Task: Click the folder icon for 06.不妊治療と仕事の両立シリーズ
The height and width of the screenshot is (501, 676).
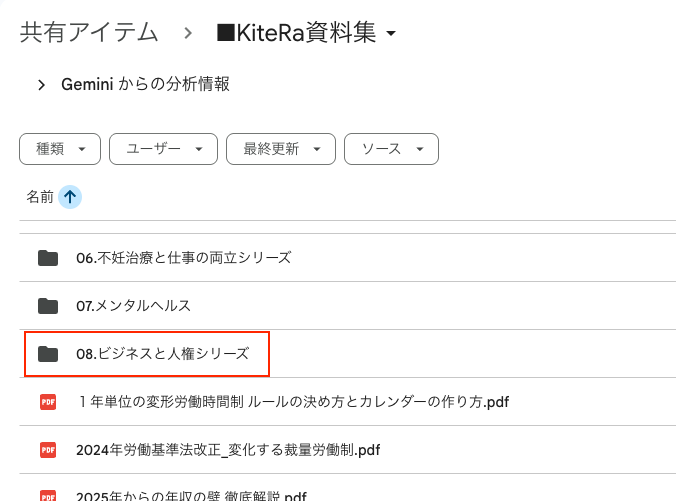Action: (48, 258)
